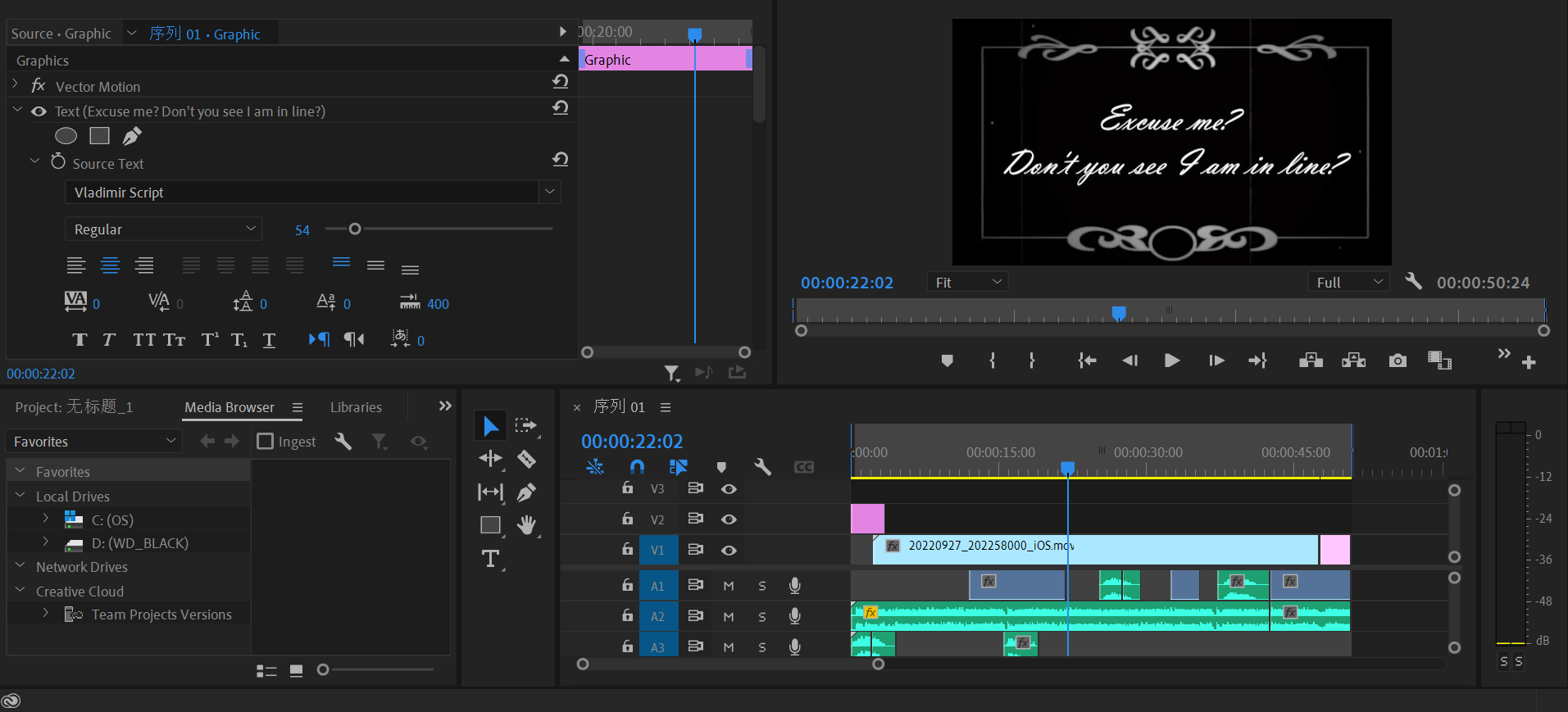Image resolution: width=1568 pixels, height=712 pixels.
Task: Toggle Linked Selection in timeline
Action: 678,466
